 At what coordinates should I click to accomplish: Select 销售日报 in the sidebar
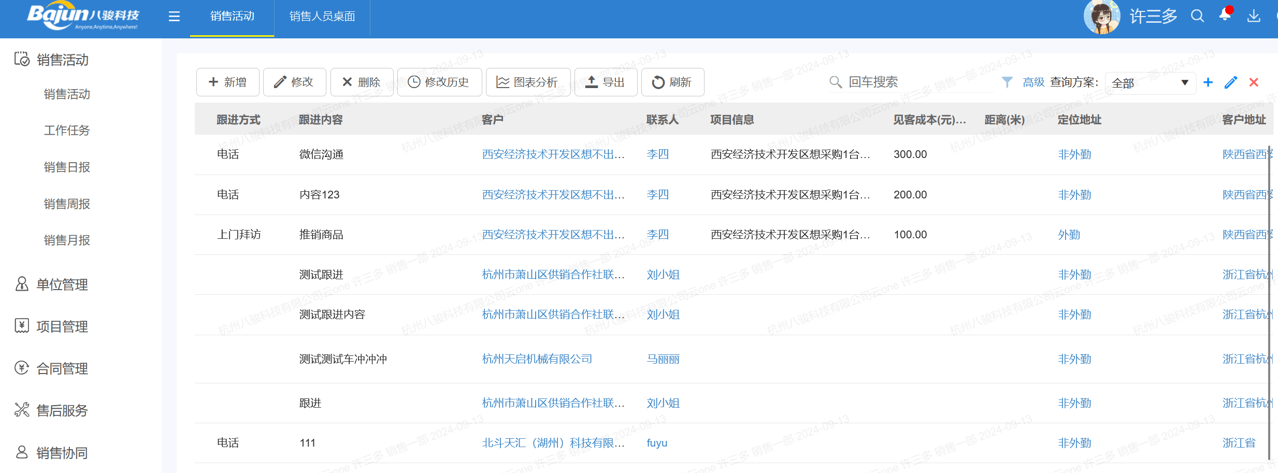click(67, 167)
